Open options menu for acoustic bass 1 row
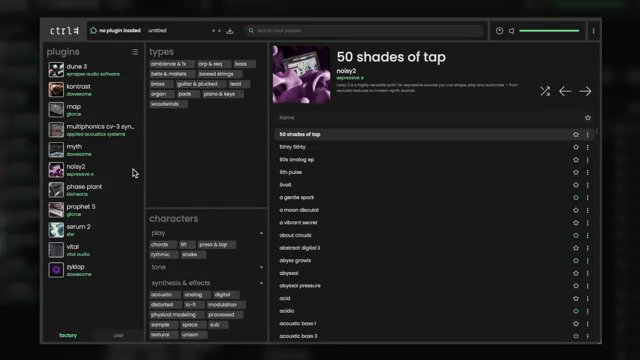This screenshot has height=360, width=640. (588, 324)
